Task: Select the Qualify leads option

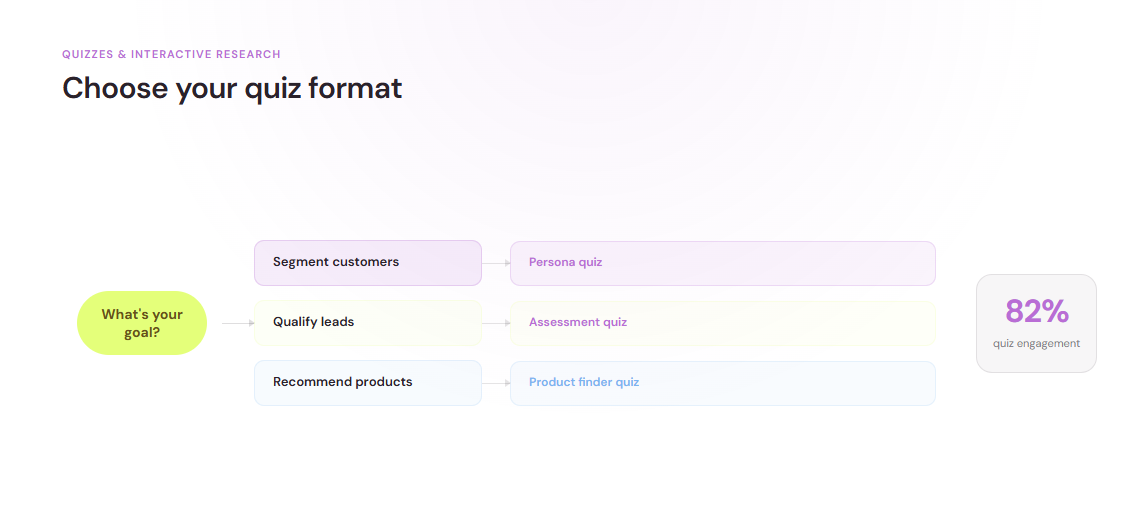Action: (x=368, y=323)
